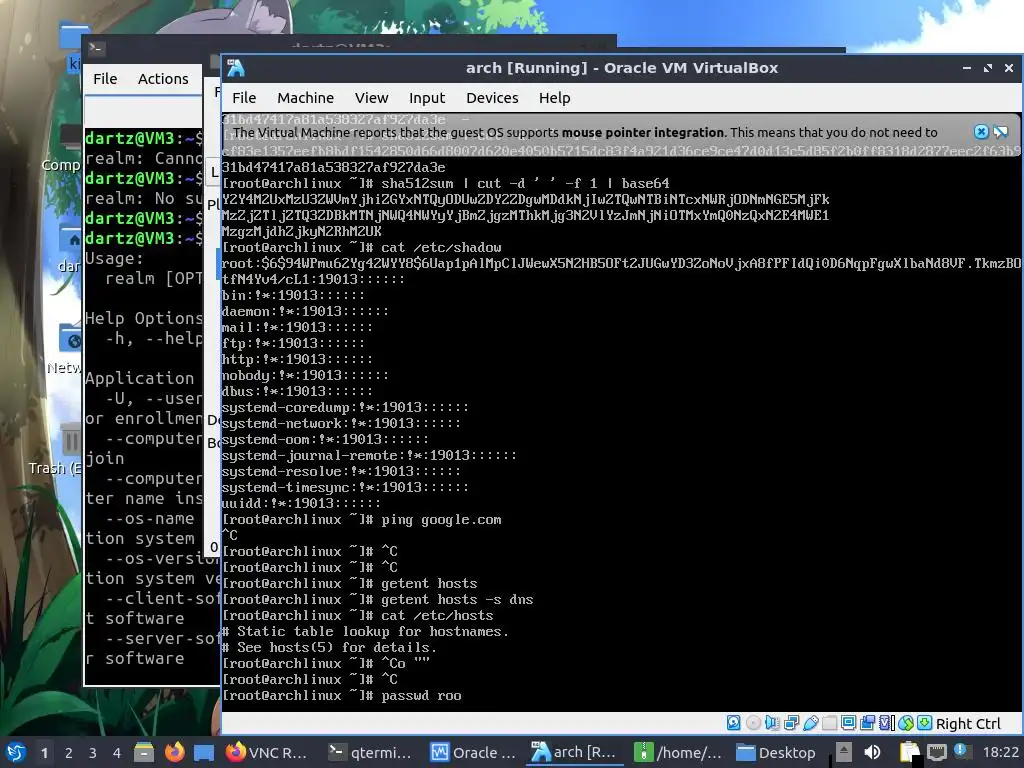
Task: Open Actions menu in qterminal window
Action: pyautogui.click(x=163, y=79)
